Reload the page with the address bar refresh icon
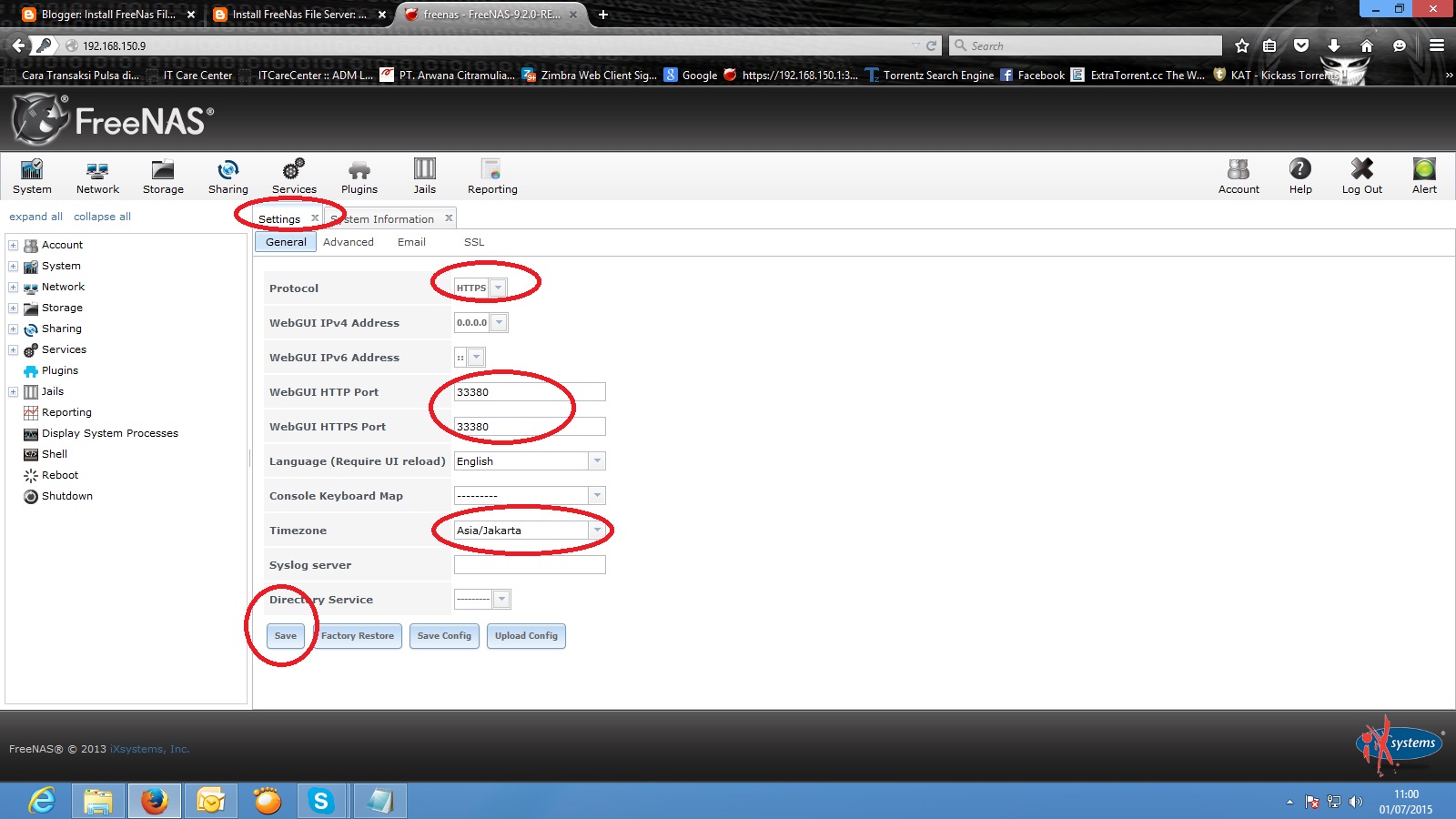1456x819 pixels. click(931, 45)
